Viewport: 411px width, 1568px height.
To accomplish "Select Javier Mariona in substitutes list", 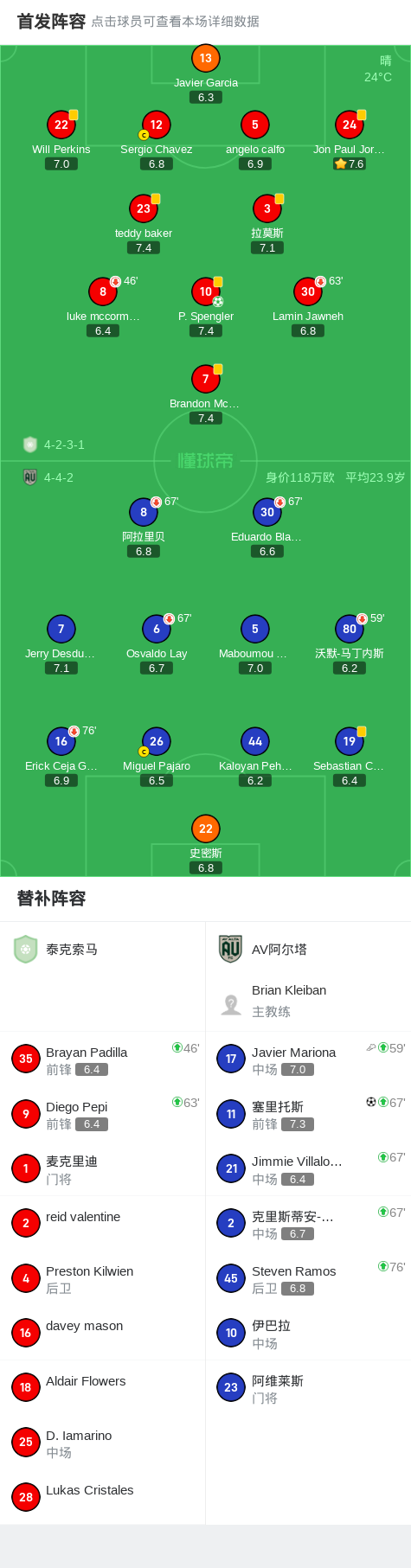I will tap(308, 1059).
